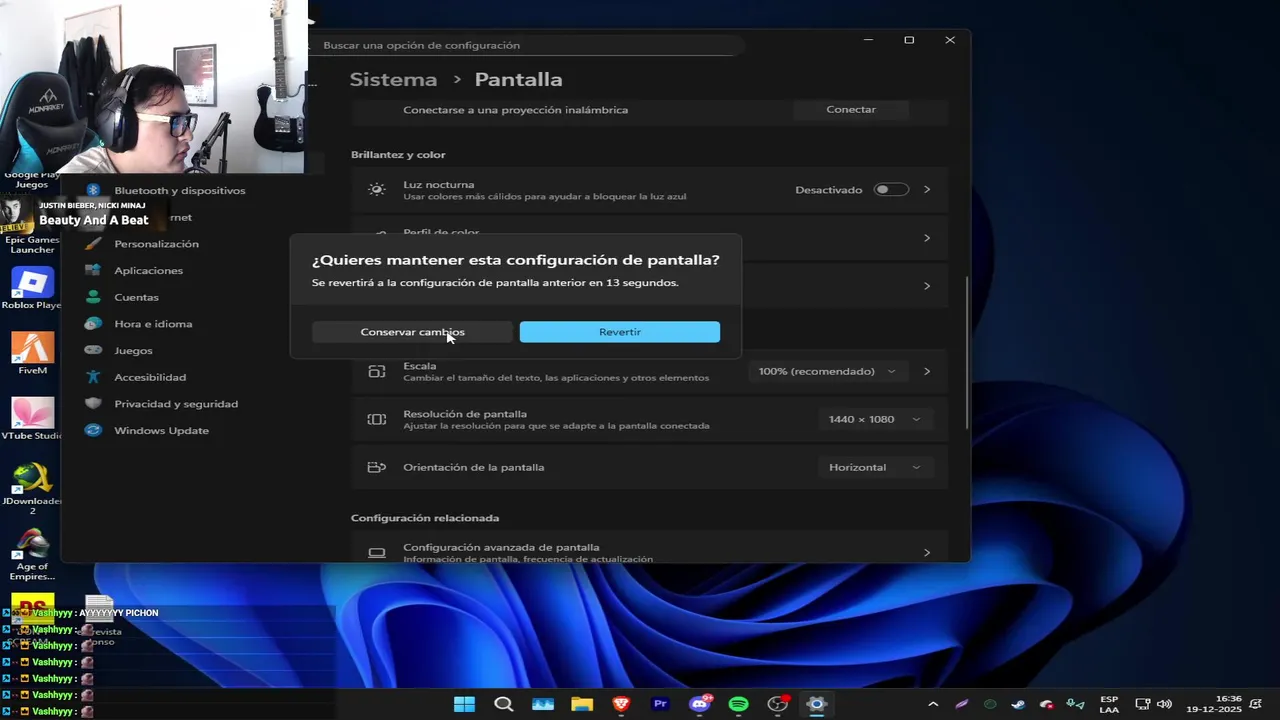Open the notifications bell icon
This screenshot has height=720, width=1280.
pyautogui.click(x=1256, y=704)
